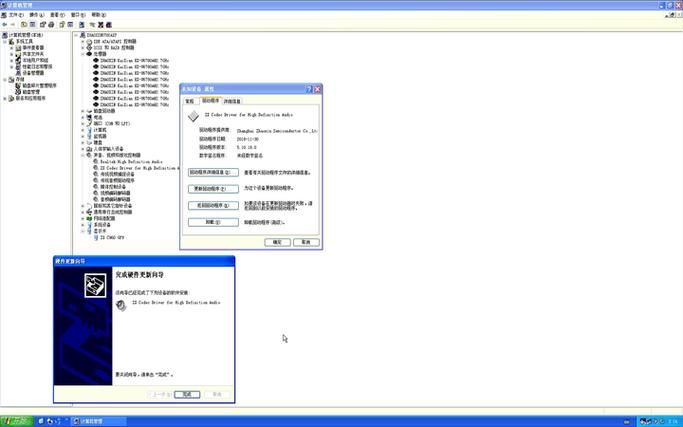Click the back arrow in the toolbar
683x427 pixels.
pyautogui.click(x=7, y=26)
